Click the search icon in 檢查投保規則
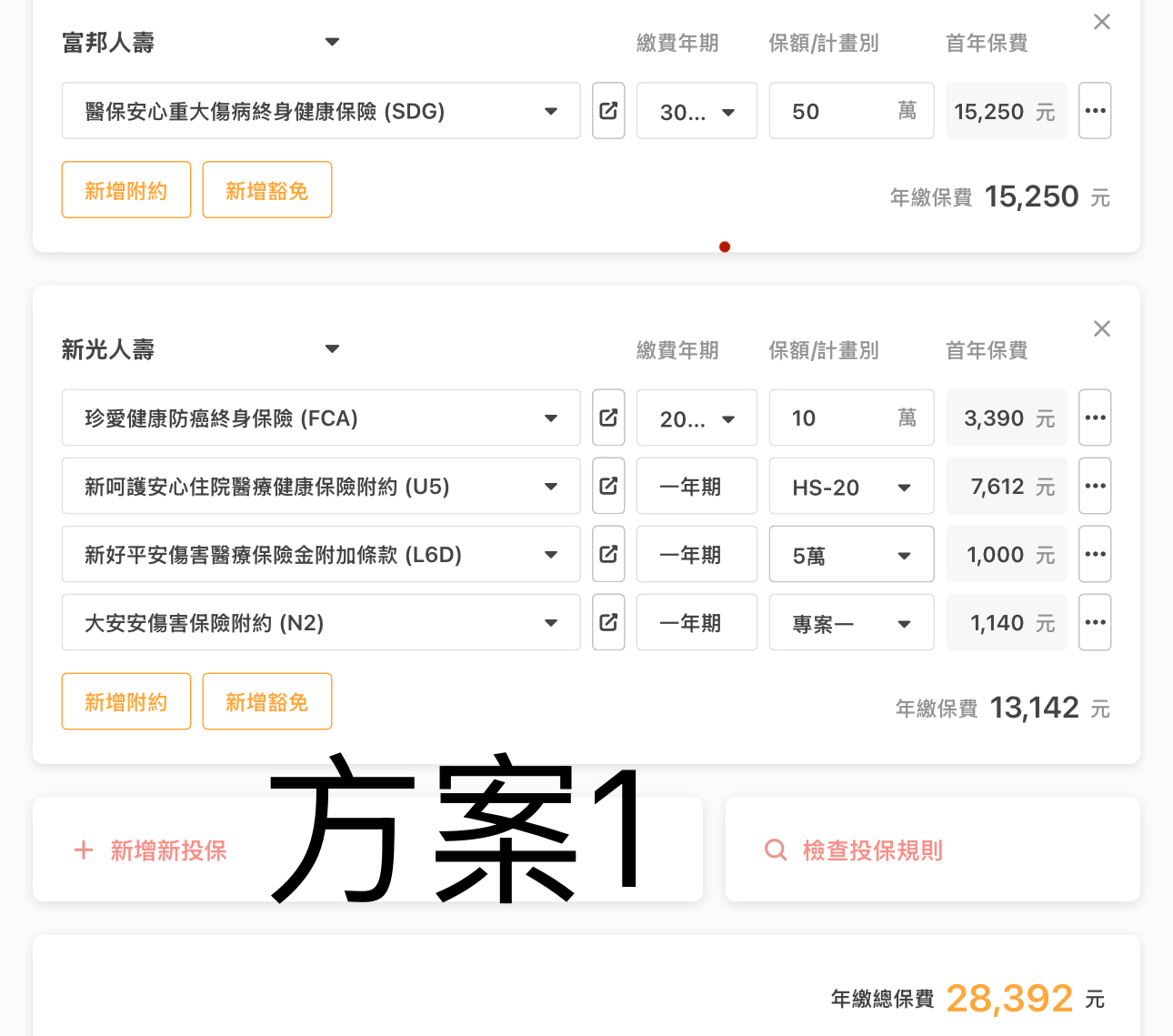The width and height of the screenshot is (1173, 1036). click(x=776, y=850)
